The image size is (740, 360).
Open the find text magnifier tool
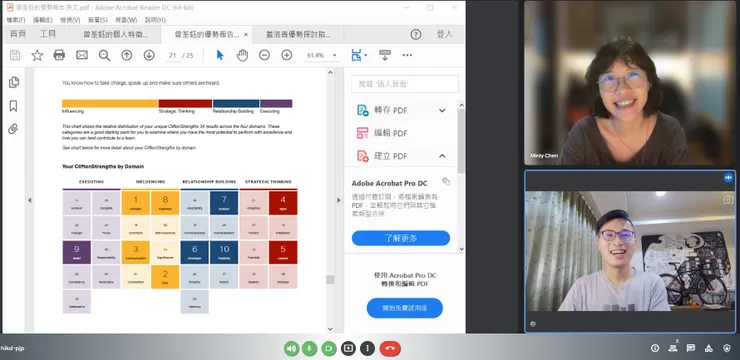click(104, 55)
